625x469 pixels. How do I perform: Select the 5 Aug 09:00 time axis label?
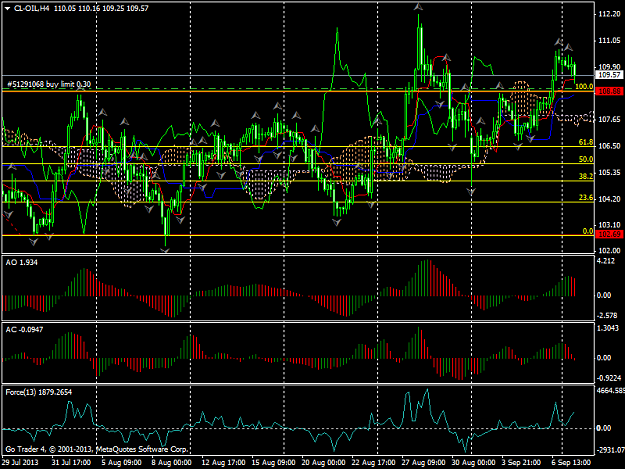pos(122,462)
